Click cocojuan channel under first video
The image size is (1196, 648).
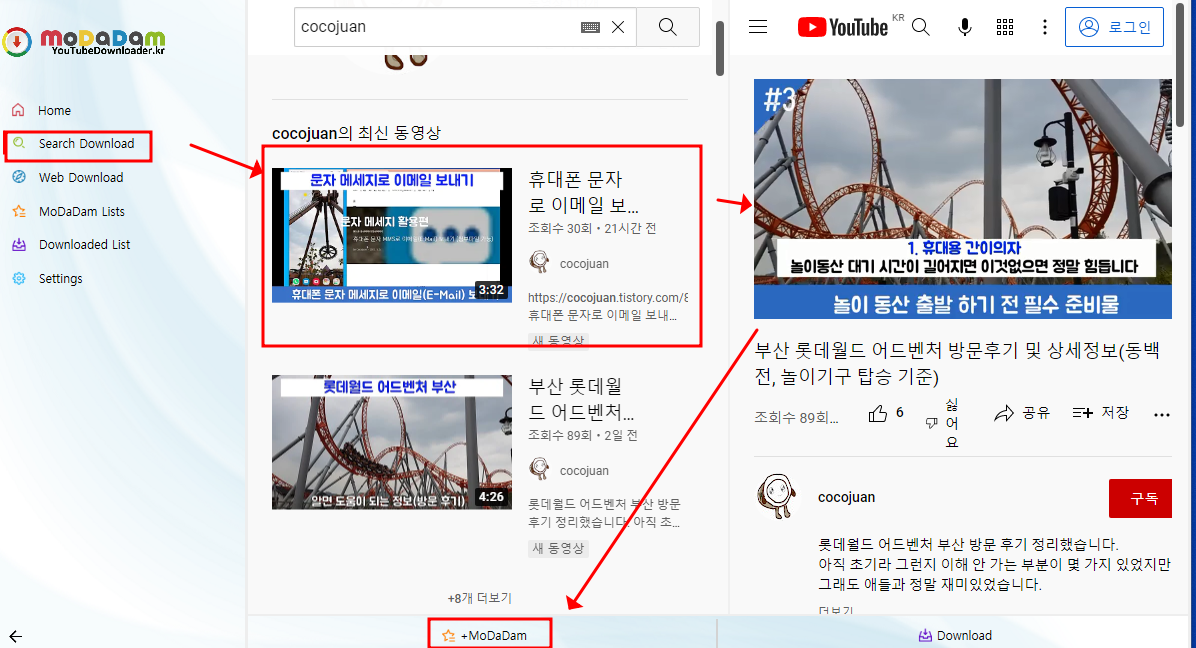(x=584, y=264)
